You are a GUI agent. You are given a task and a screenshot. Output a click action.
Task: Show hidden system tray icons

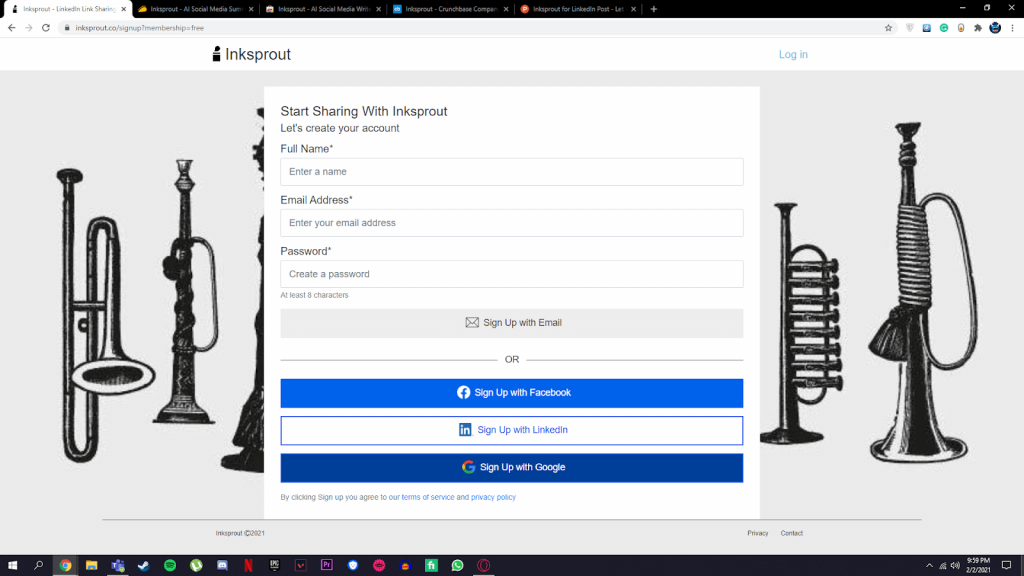(929, 566)
